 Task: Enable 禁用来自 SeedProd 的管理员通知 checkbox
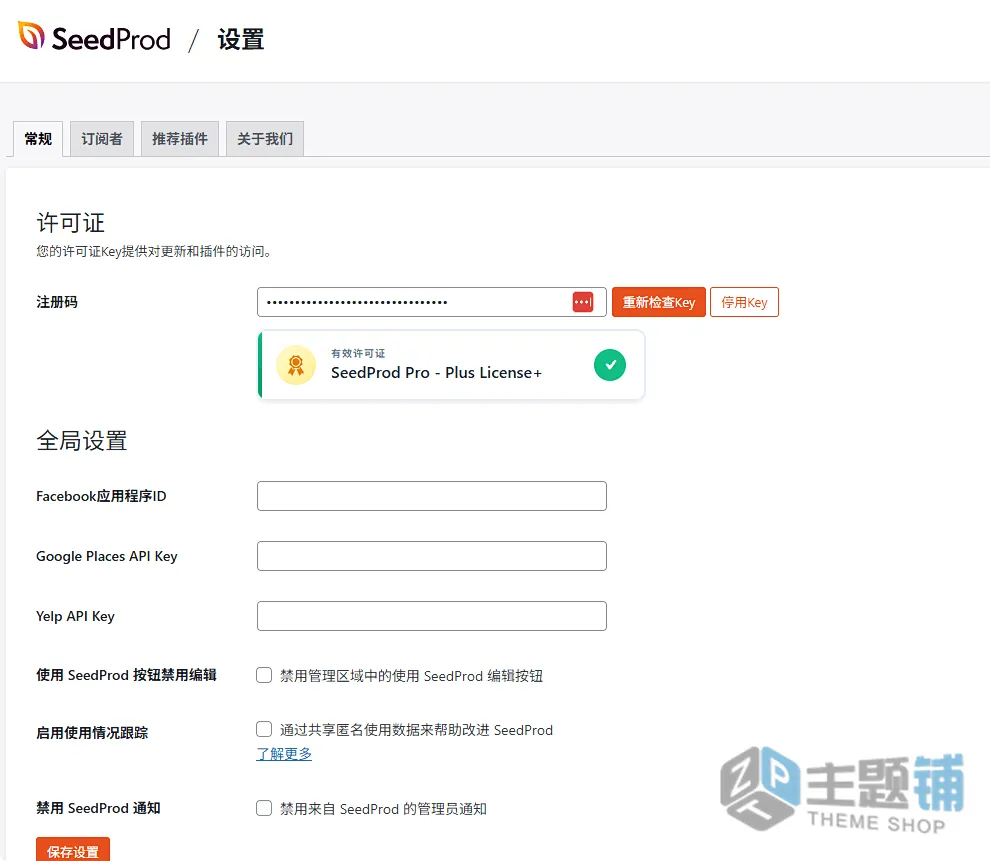click(x=264, y=809)
